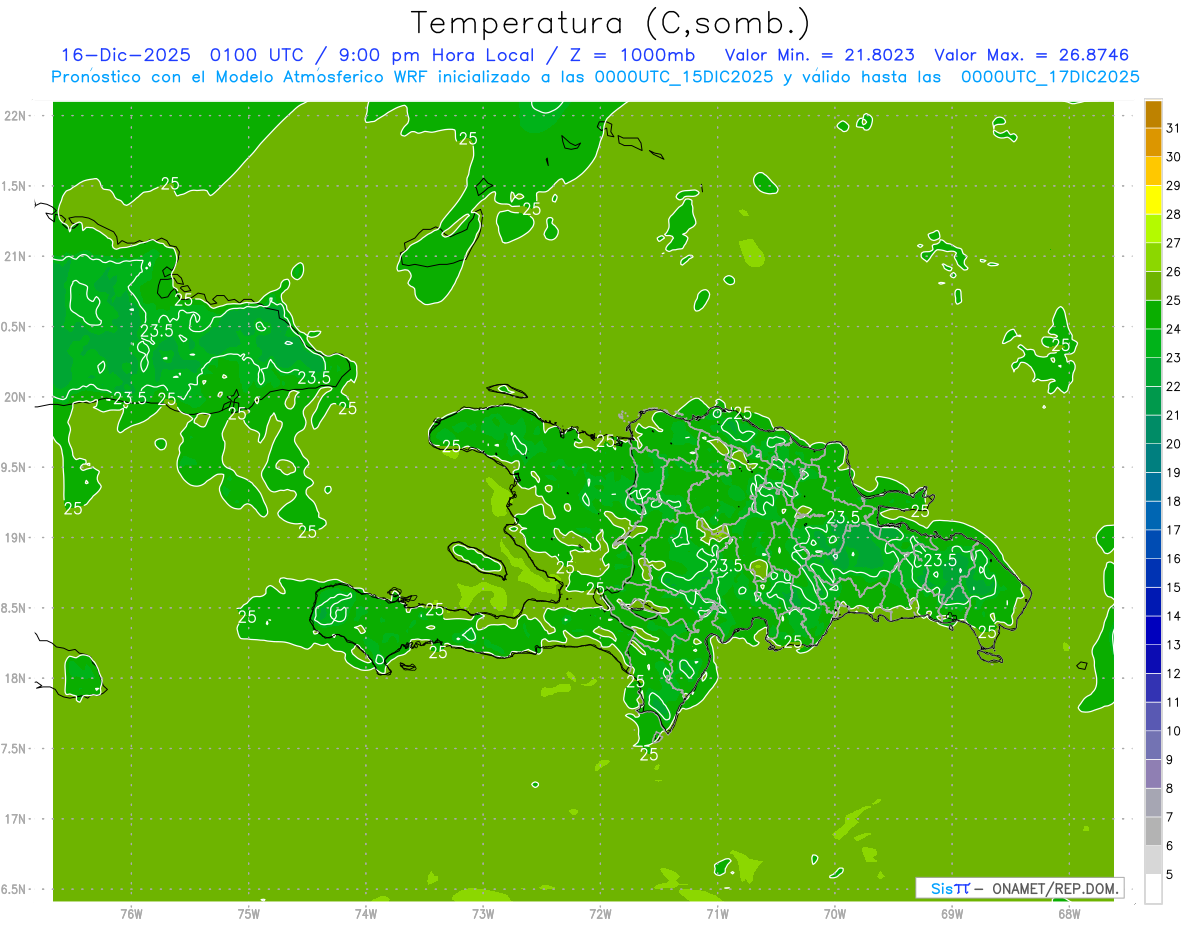Click the longitude label "74W"
This screenshot has width=1200, height=927.
(x=366, y=913)
